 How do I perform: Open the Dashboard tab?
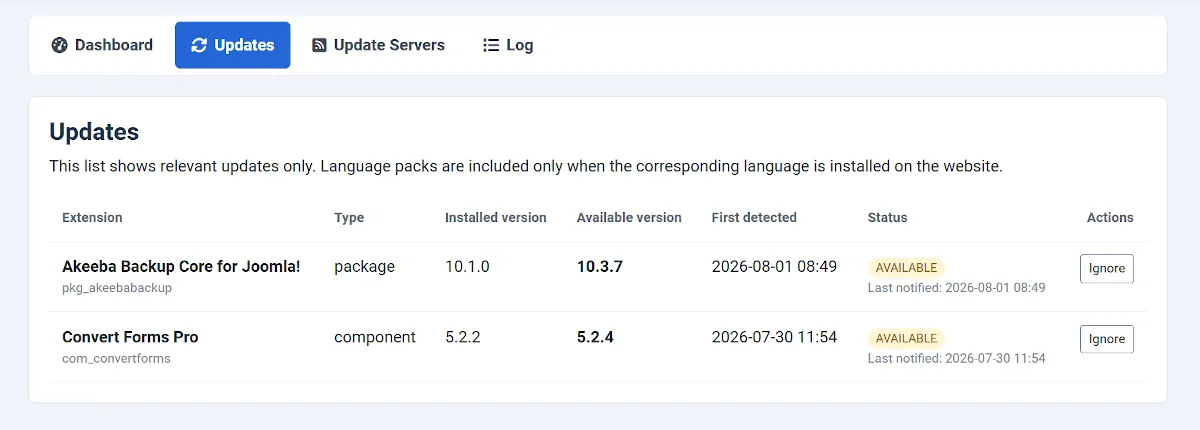point(102,45)
